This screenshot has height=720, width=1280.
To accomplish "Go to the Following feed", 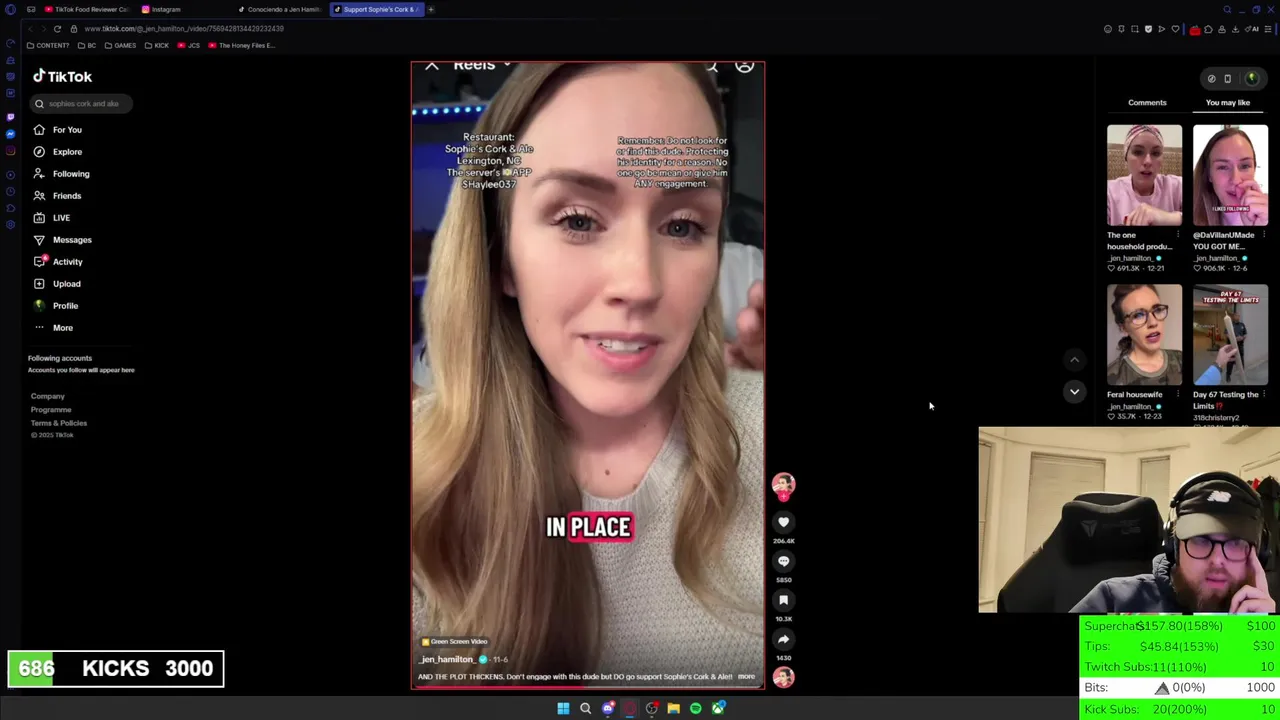I will coord(61,174).
